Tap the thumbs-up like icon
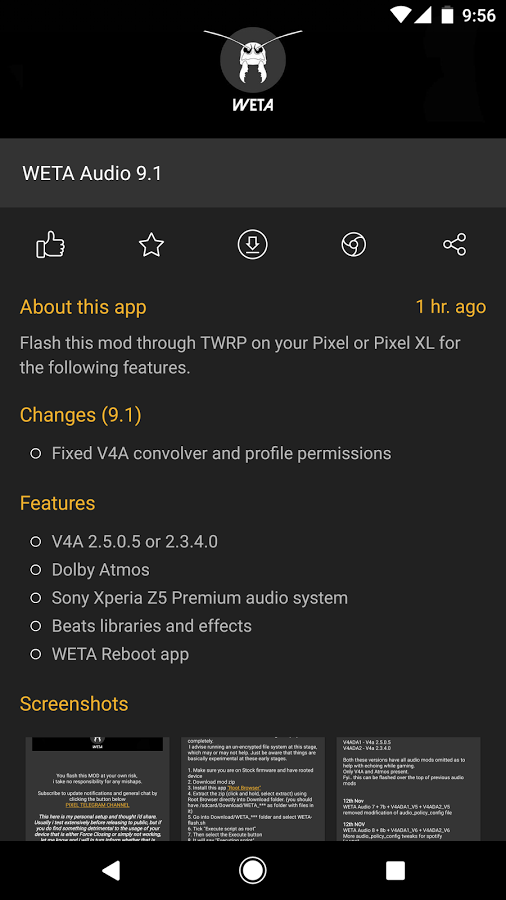Image resolution: width=506 pixels, height=900 pixels. 50,245
